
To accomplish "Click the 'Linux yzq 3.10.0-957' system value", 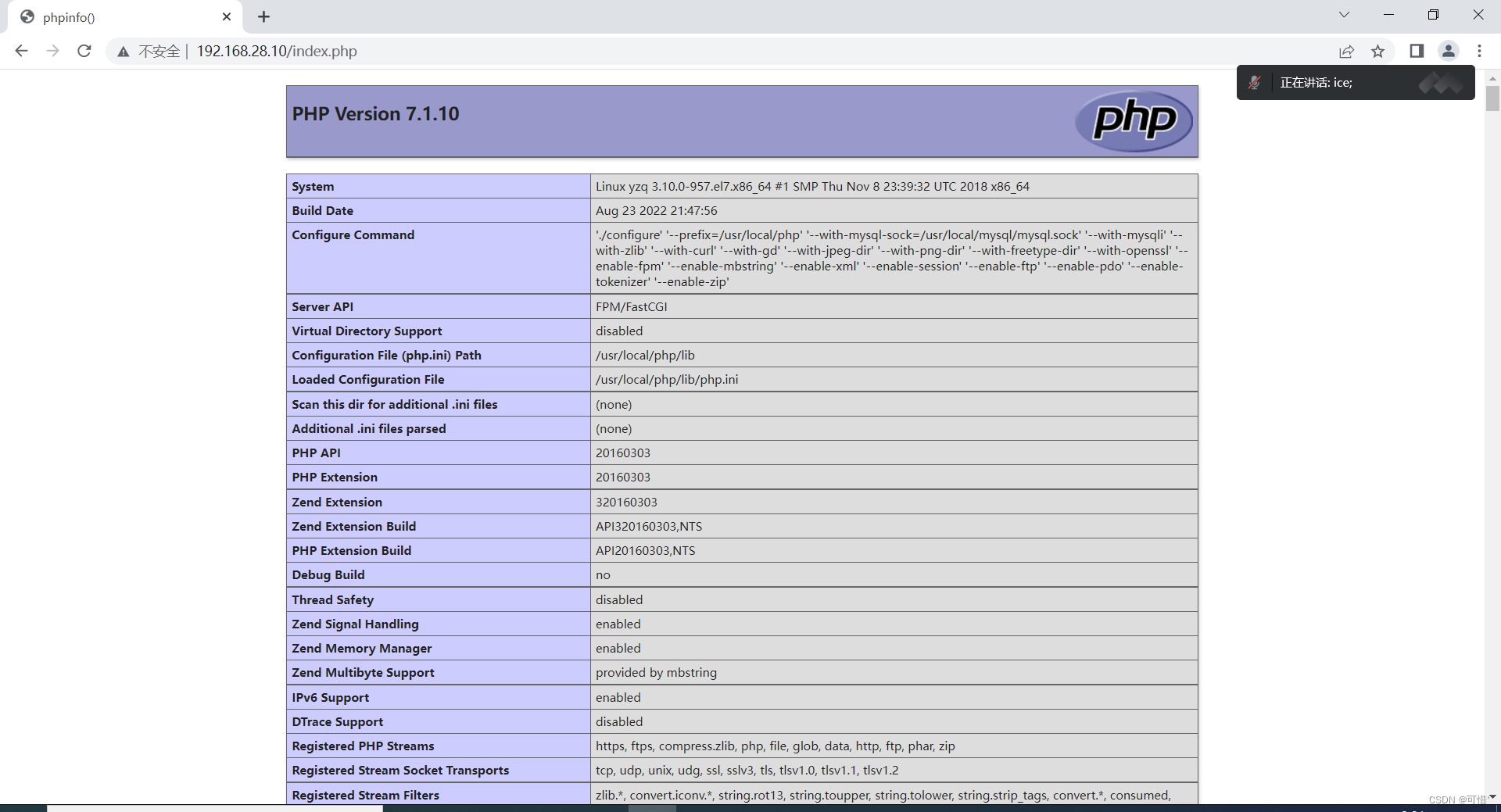I will [812, 187].
